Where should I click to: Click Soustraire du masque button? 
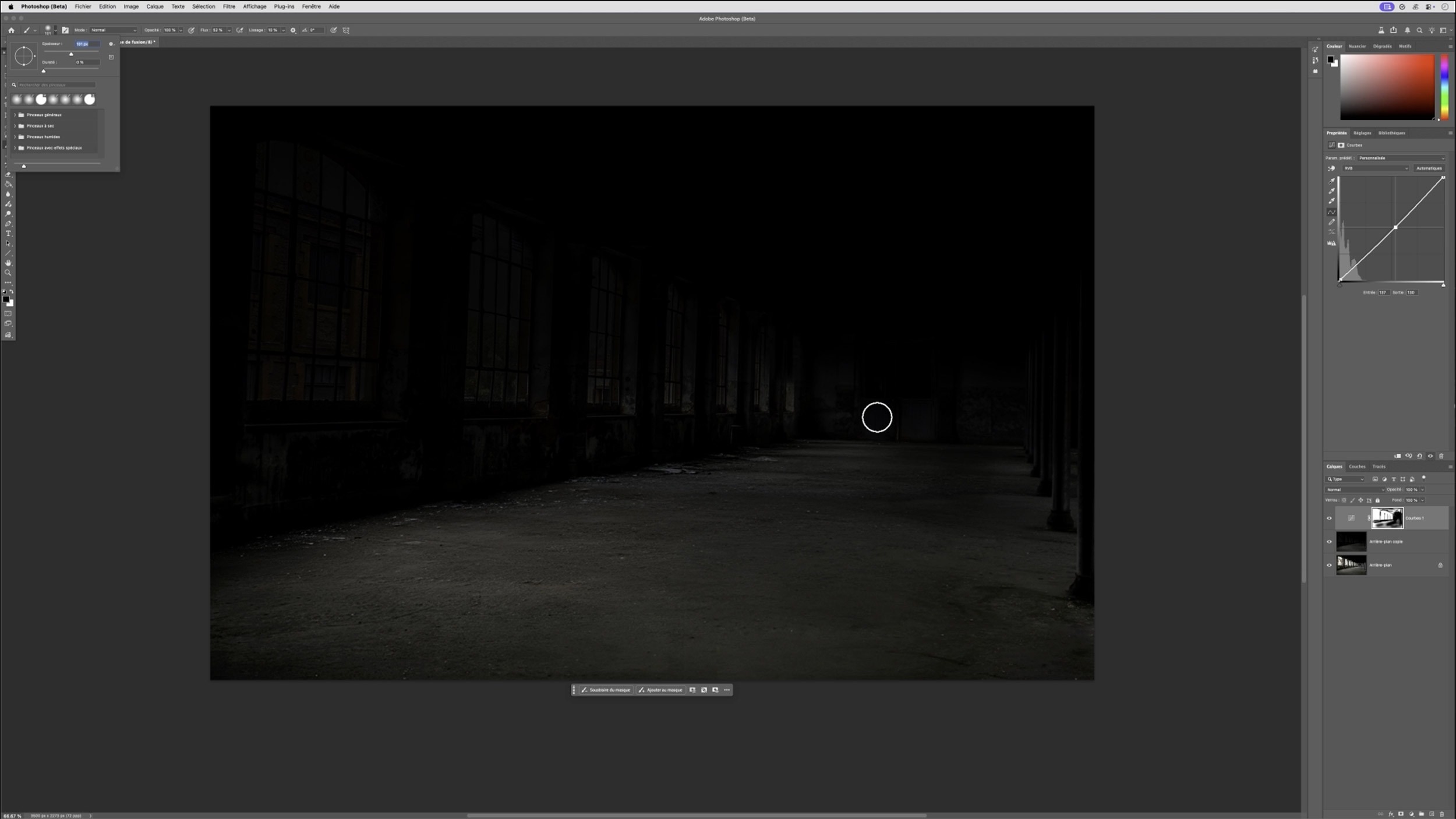click(x=606, y=690)
